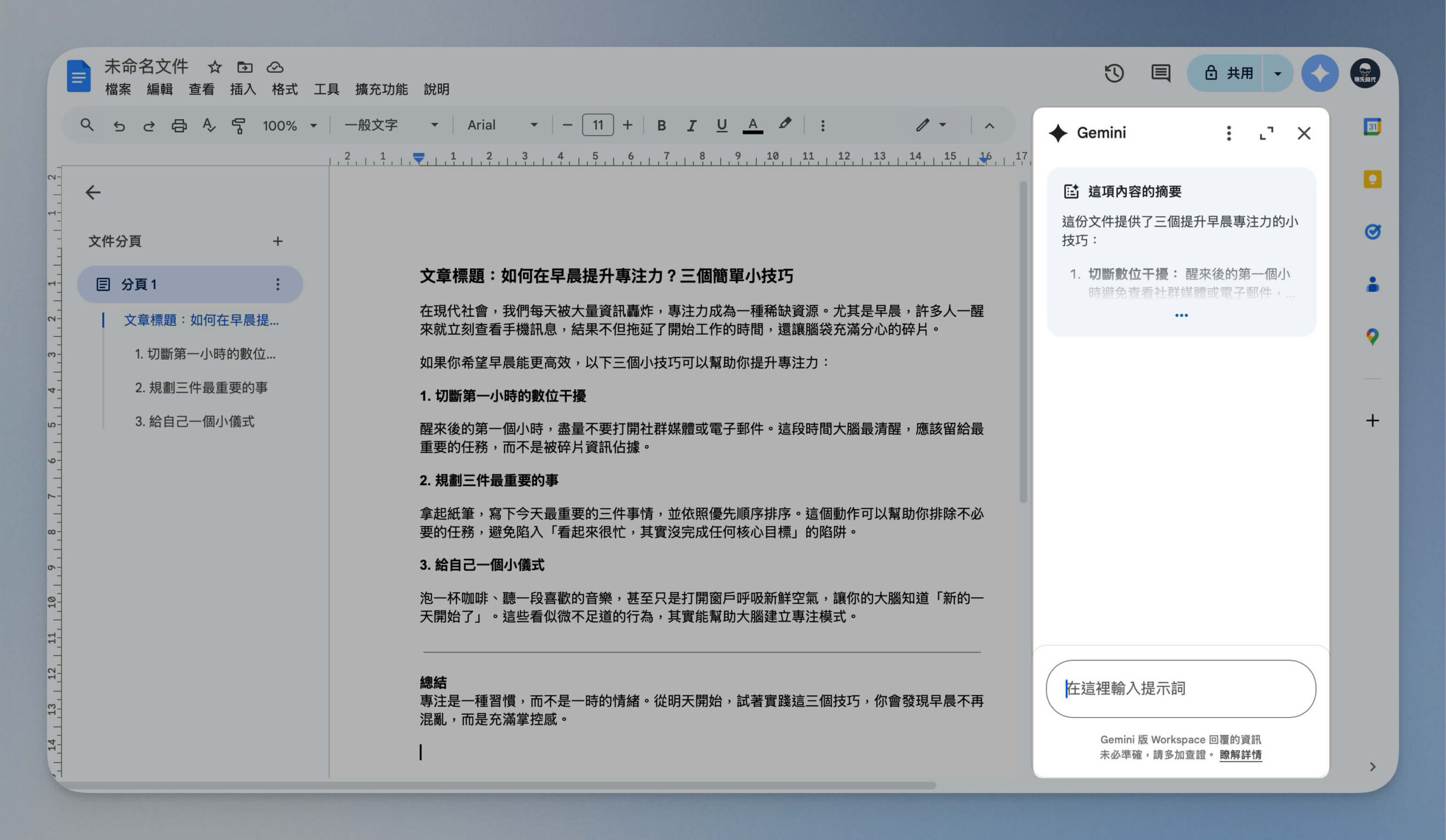Open the zoom 100% dropdown

pyautogui.click(x=290, y=125)
